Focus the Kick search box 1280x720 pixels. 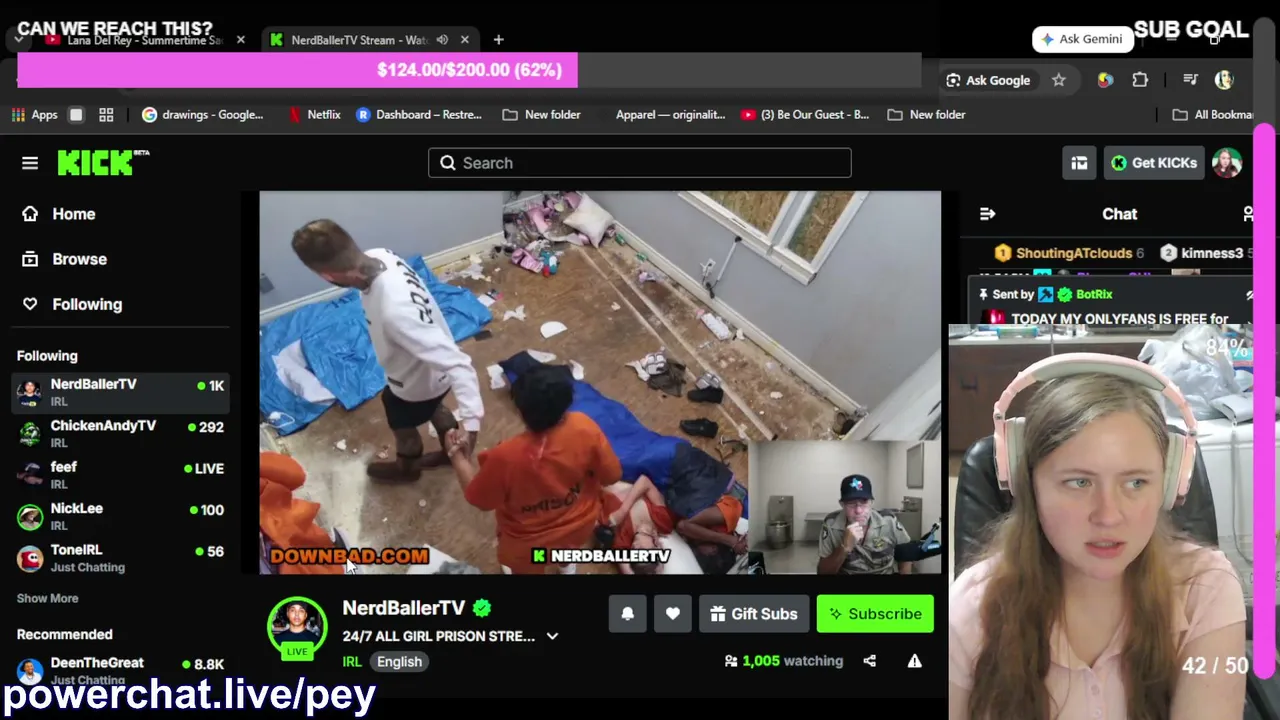(640, 163)
